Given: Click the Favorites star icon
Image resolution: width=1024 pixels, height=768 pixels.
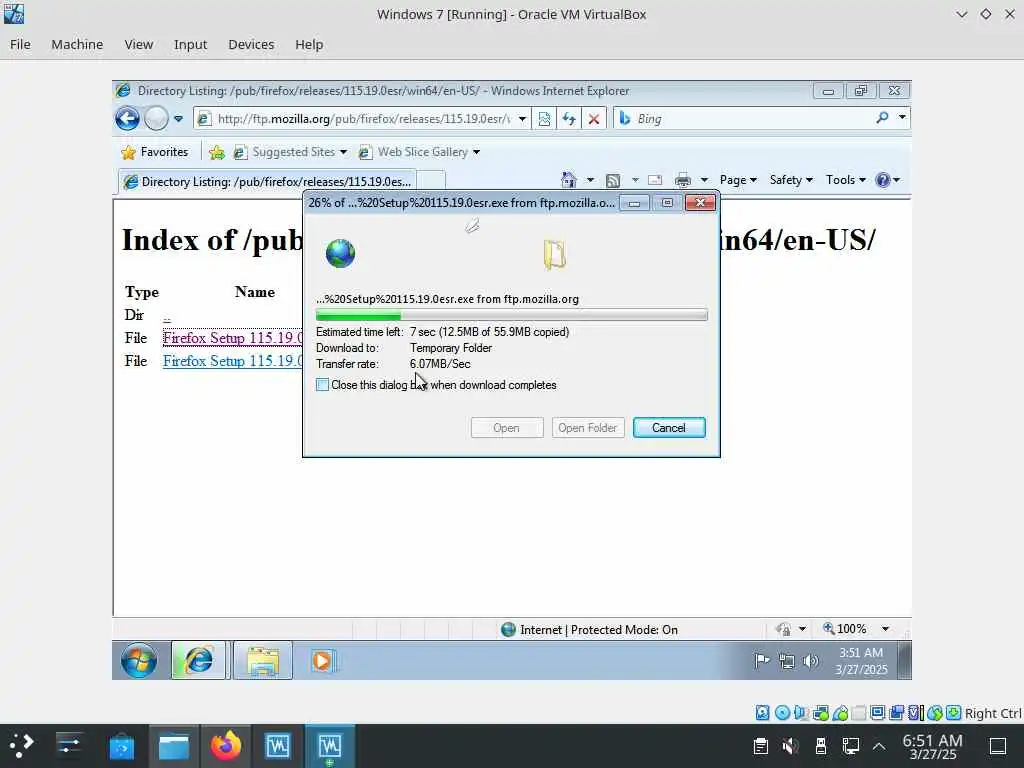Looking at the screenshot, I should (129, 152).
